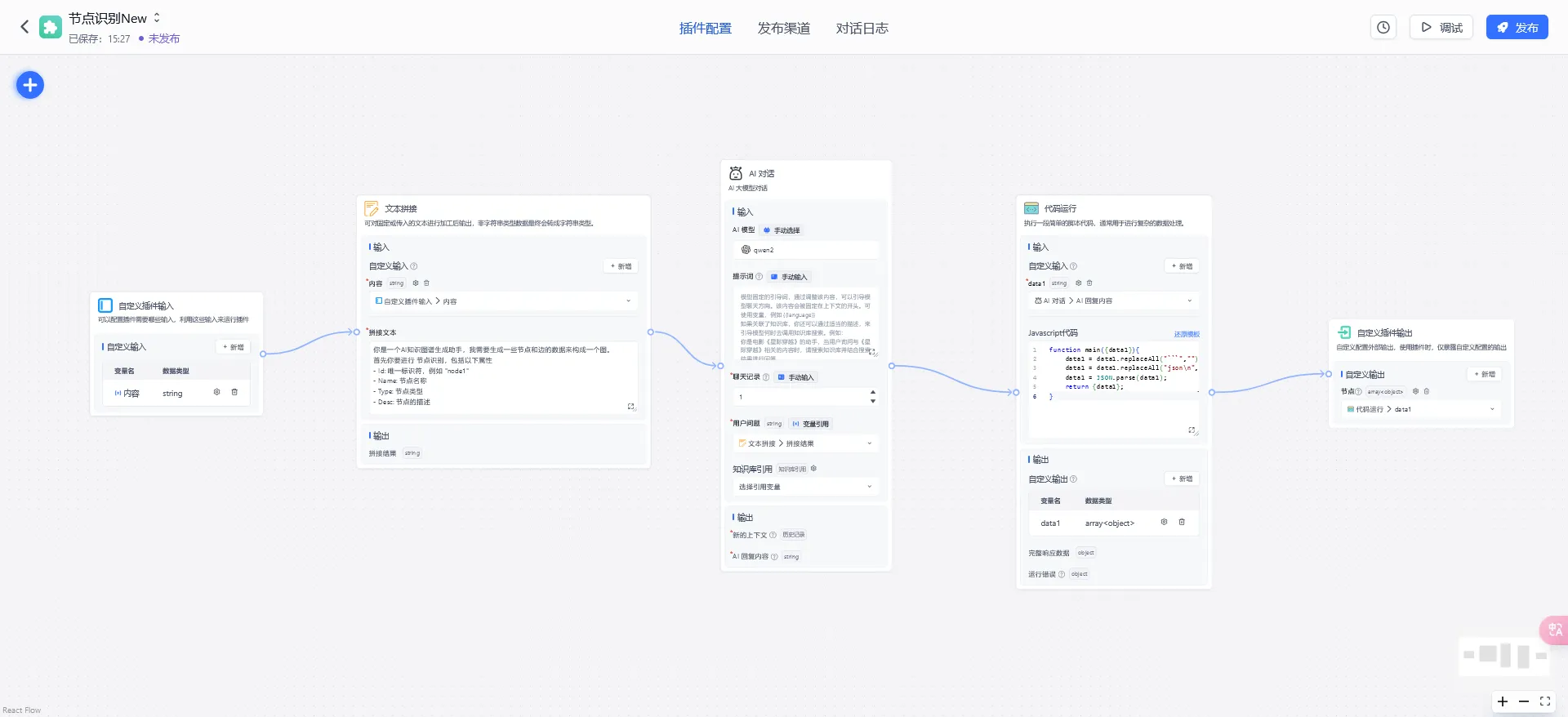Click 还原模板 restore template link
This screenshot has width=1568, height=717.
[1187, 334]
